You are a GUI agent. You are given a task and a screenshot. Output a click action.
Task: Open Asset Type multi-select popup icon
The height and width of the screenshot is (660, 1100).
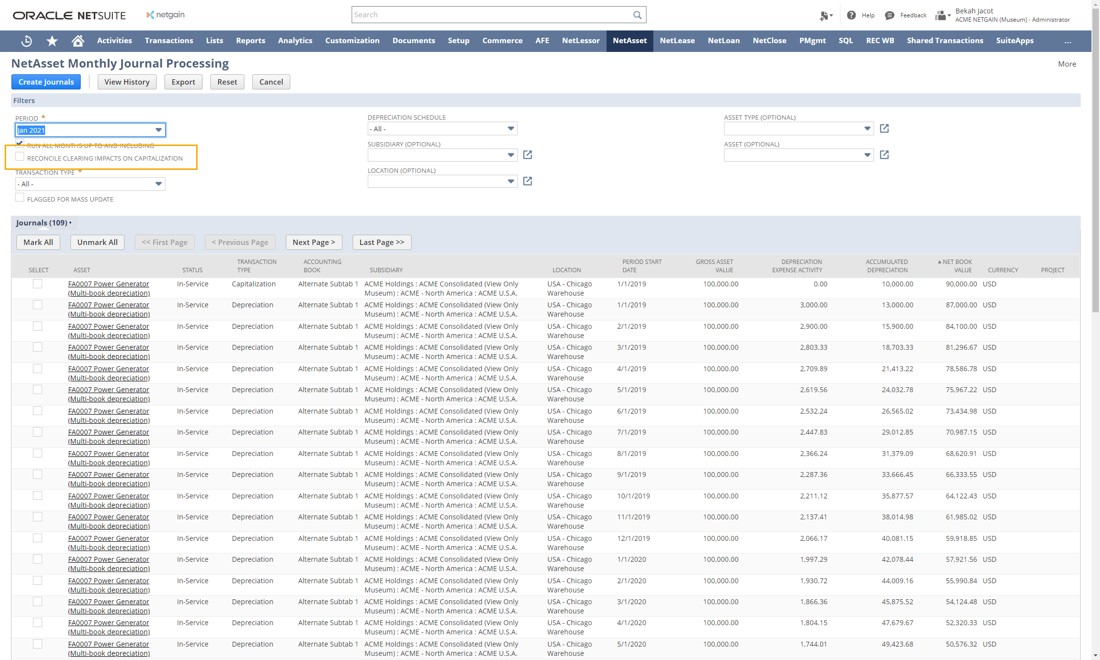884,128
